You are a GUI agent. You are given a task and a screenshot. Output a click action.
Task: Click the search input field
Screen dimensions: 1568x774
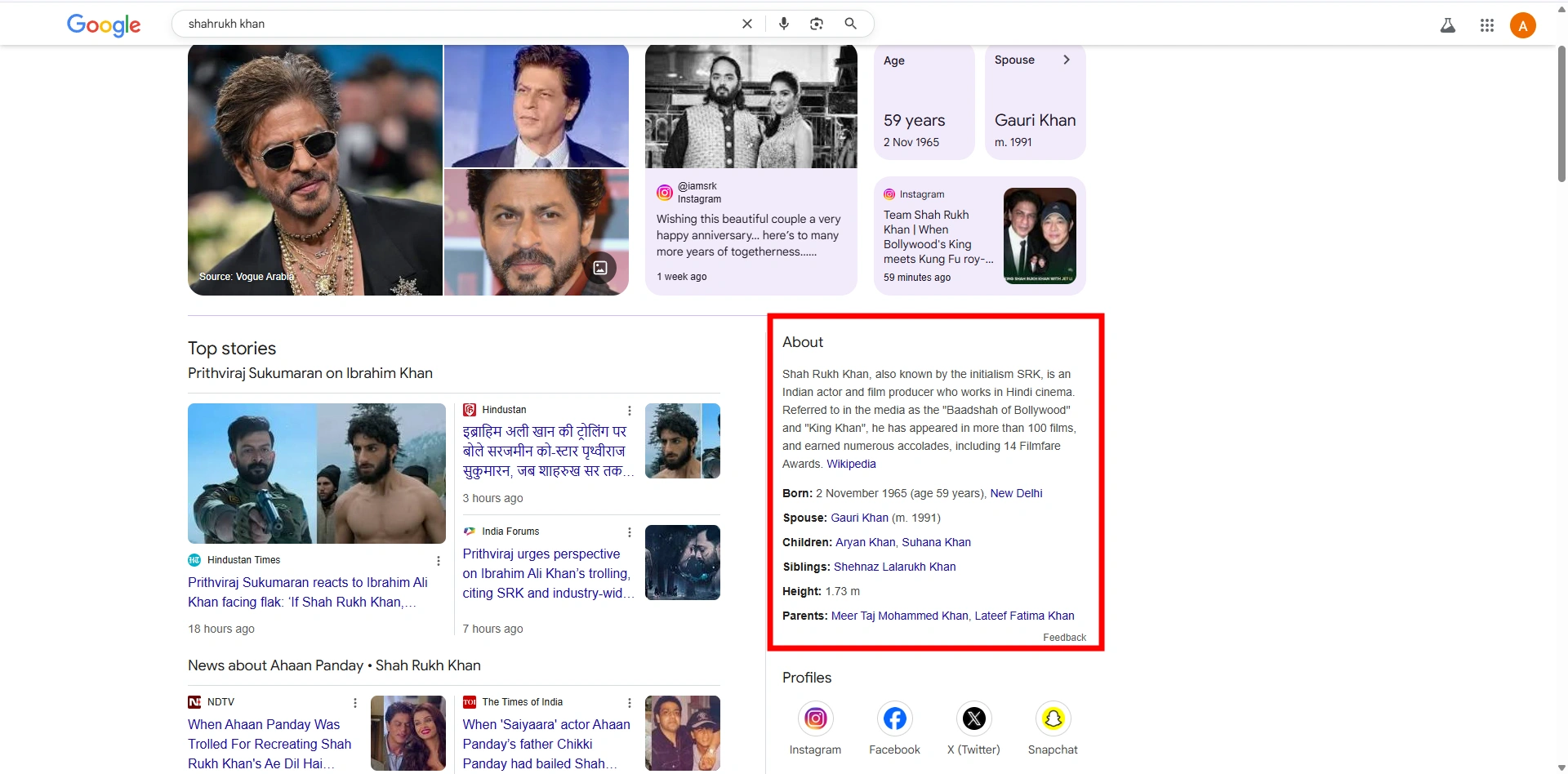(457, 24)
